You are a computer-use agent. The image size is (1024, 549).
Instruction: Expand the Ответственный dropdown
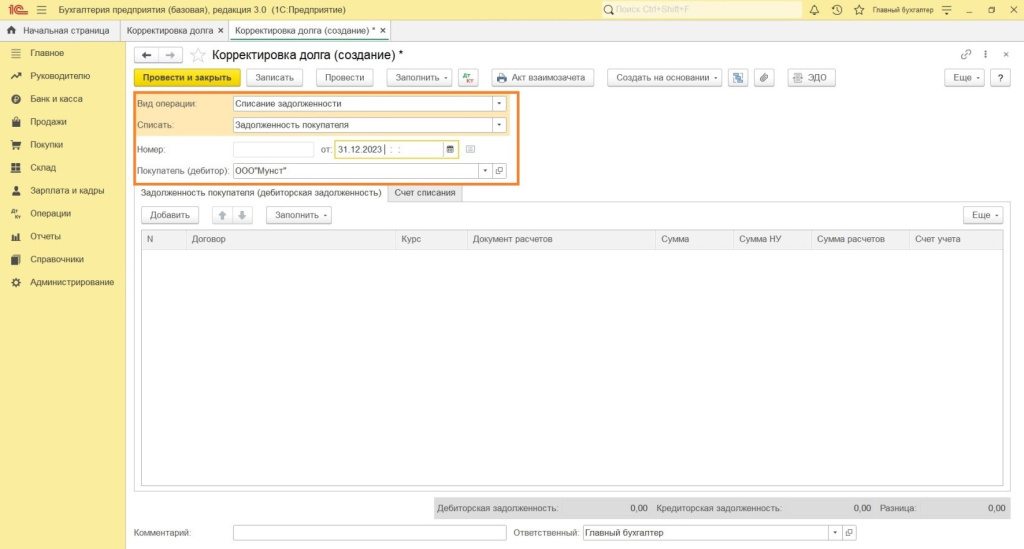pyautogui.click(x=833, y=533)
